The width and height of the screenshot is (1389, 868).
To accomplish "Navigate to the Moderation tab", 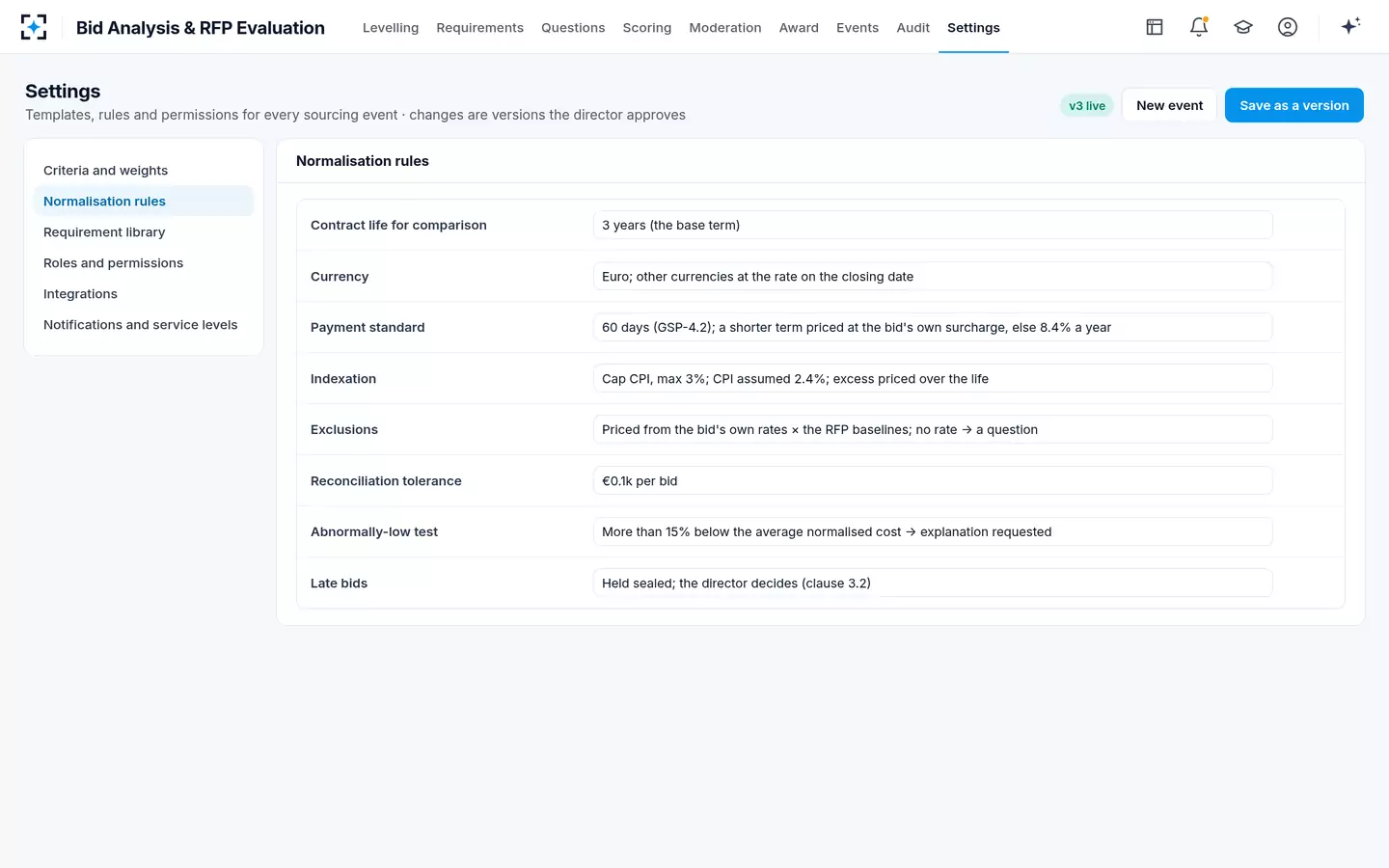I will point(725,28).
